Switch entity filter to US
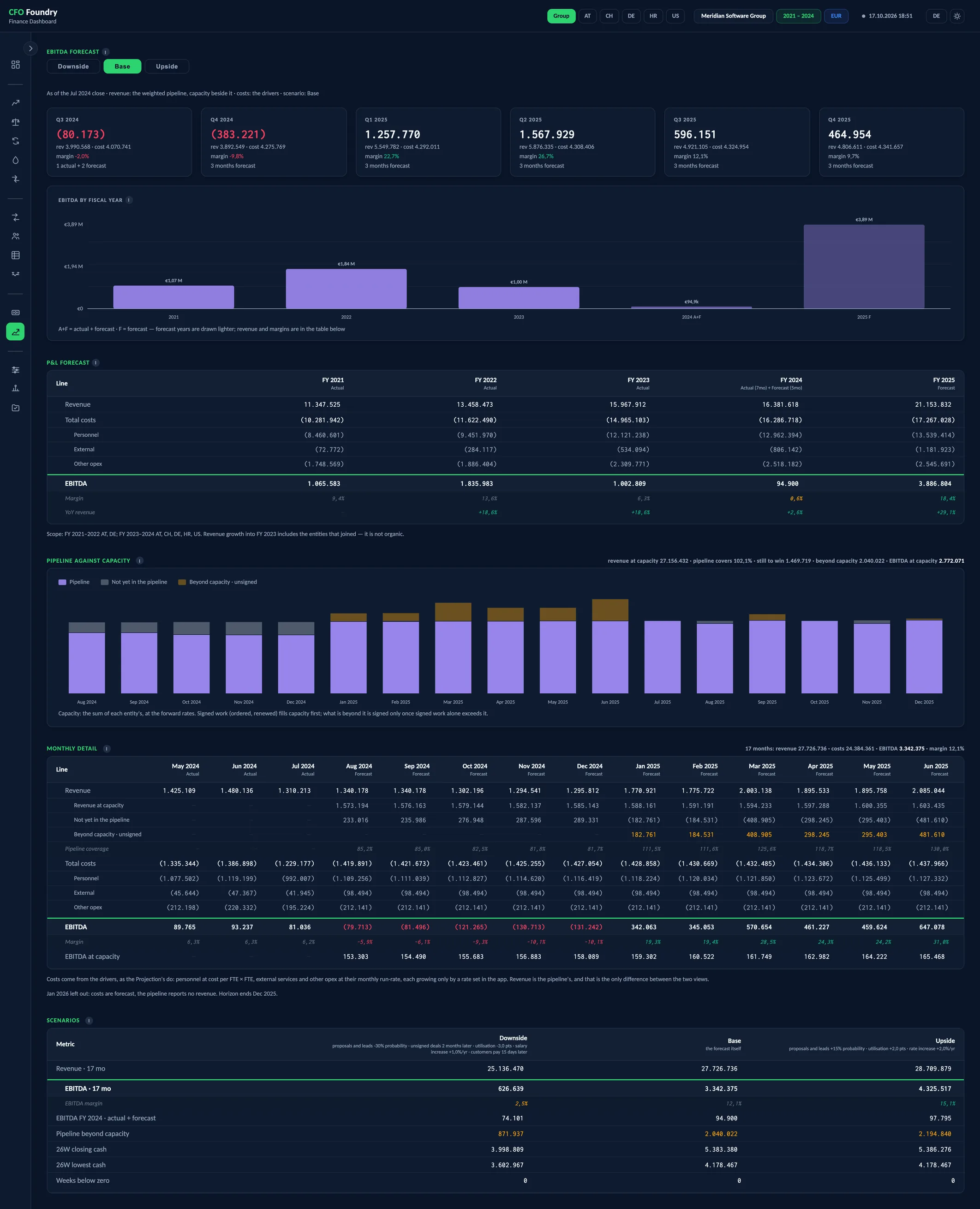The height and width of the screenshot is (1209, 980). 675,16
